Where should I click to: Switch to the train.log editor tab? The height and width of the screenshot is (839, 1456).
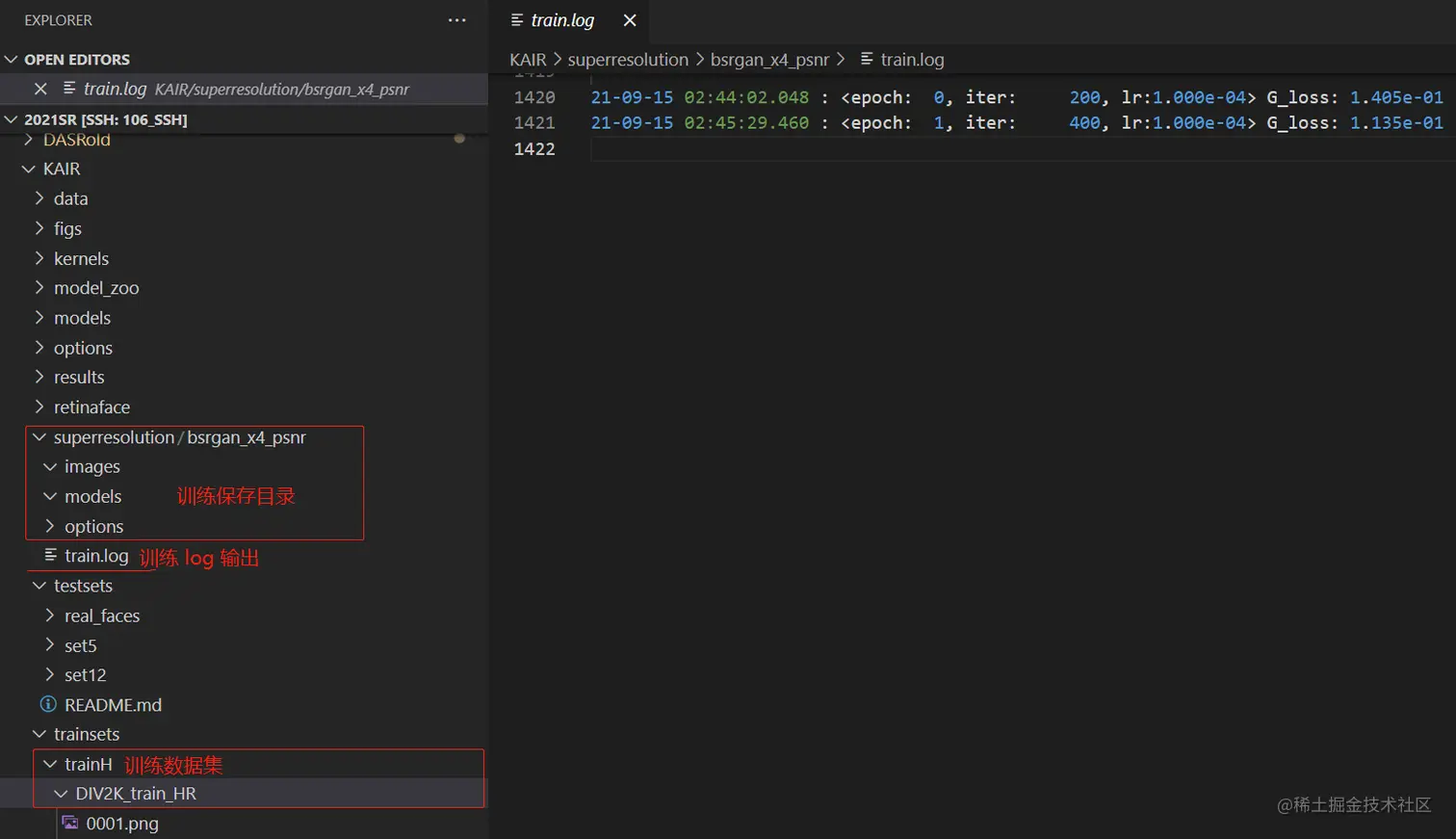(562, 20)
